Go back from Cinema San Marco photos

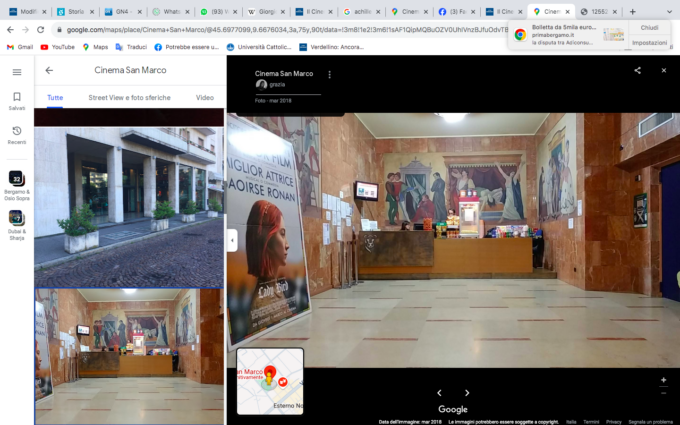49,71
